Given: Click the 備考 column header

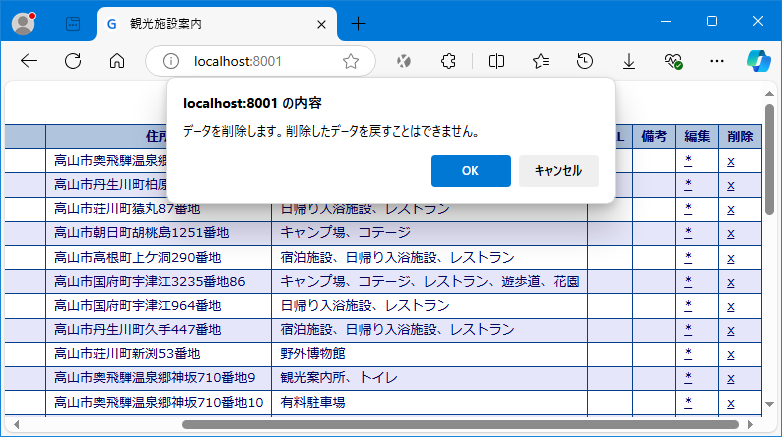Looking at the screenshot, I should click(654, 136).
